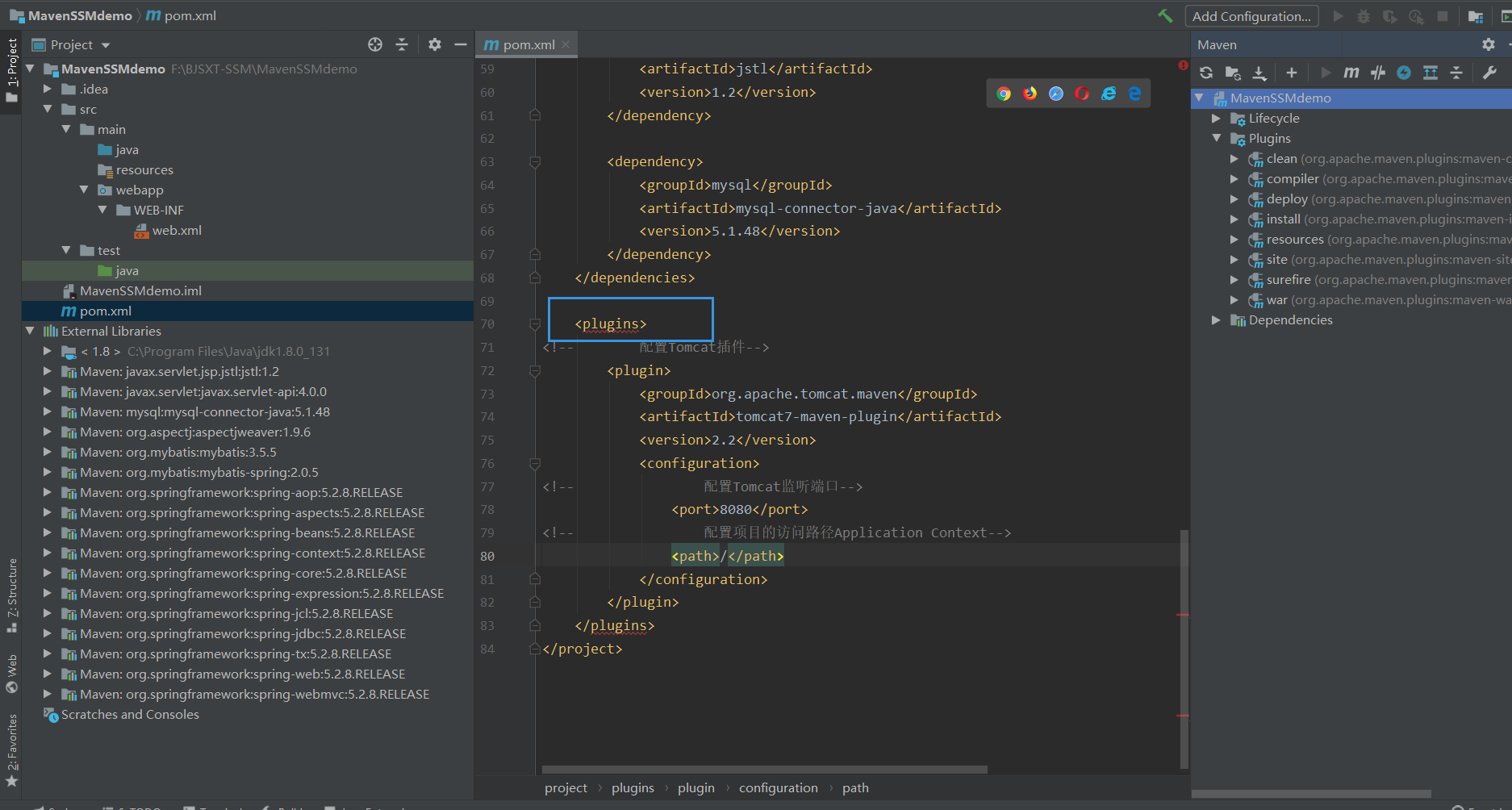Click configuration breadcrumb at editor bottom
Screen dimensions: 1512x810
tap(778, 787)
